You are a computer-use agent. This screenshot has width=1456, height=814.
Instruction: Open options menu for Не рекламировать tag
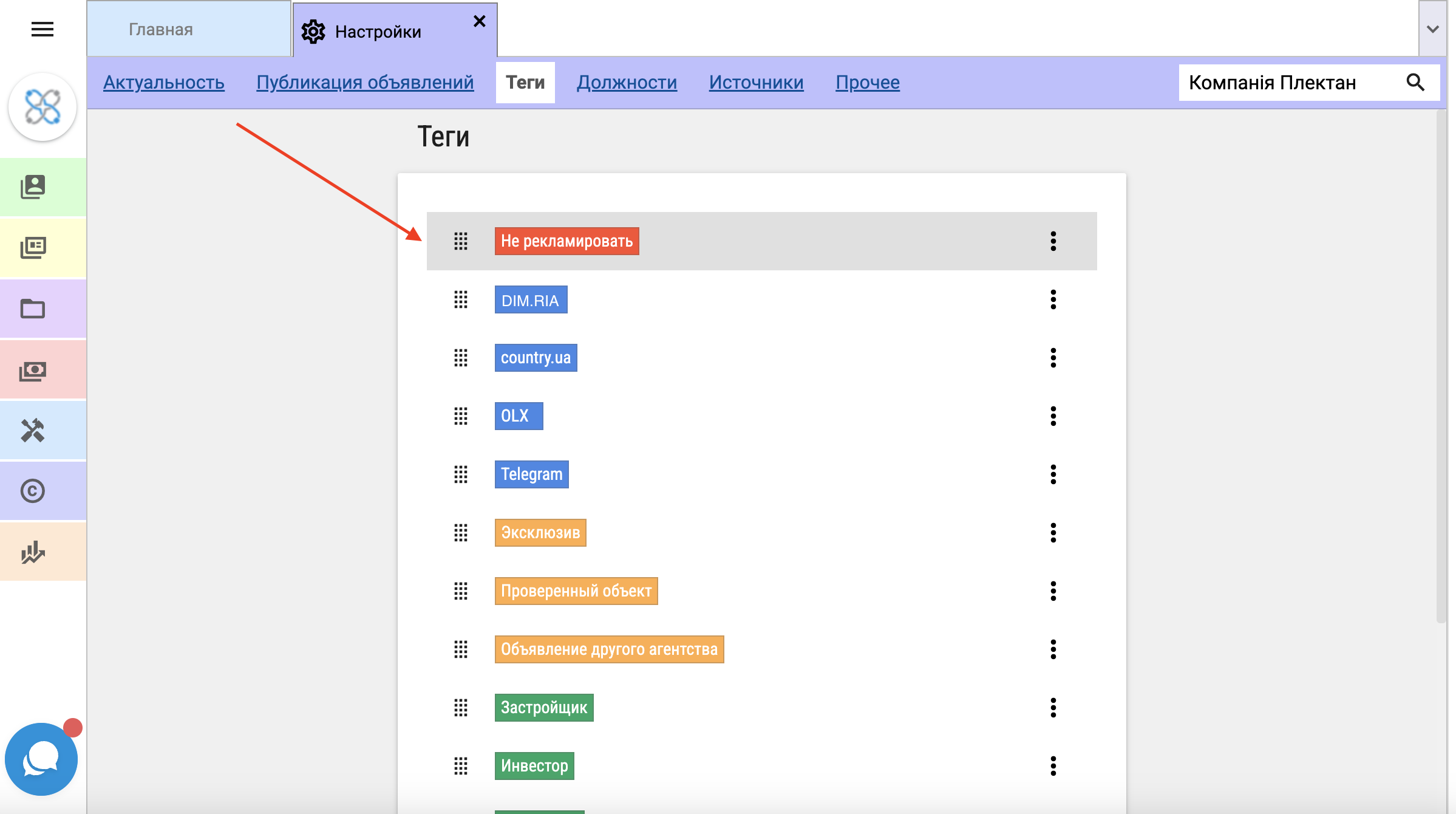pyautogui.click(x=1053, y=241)
